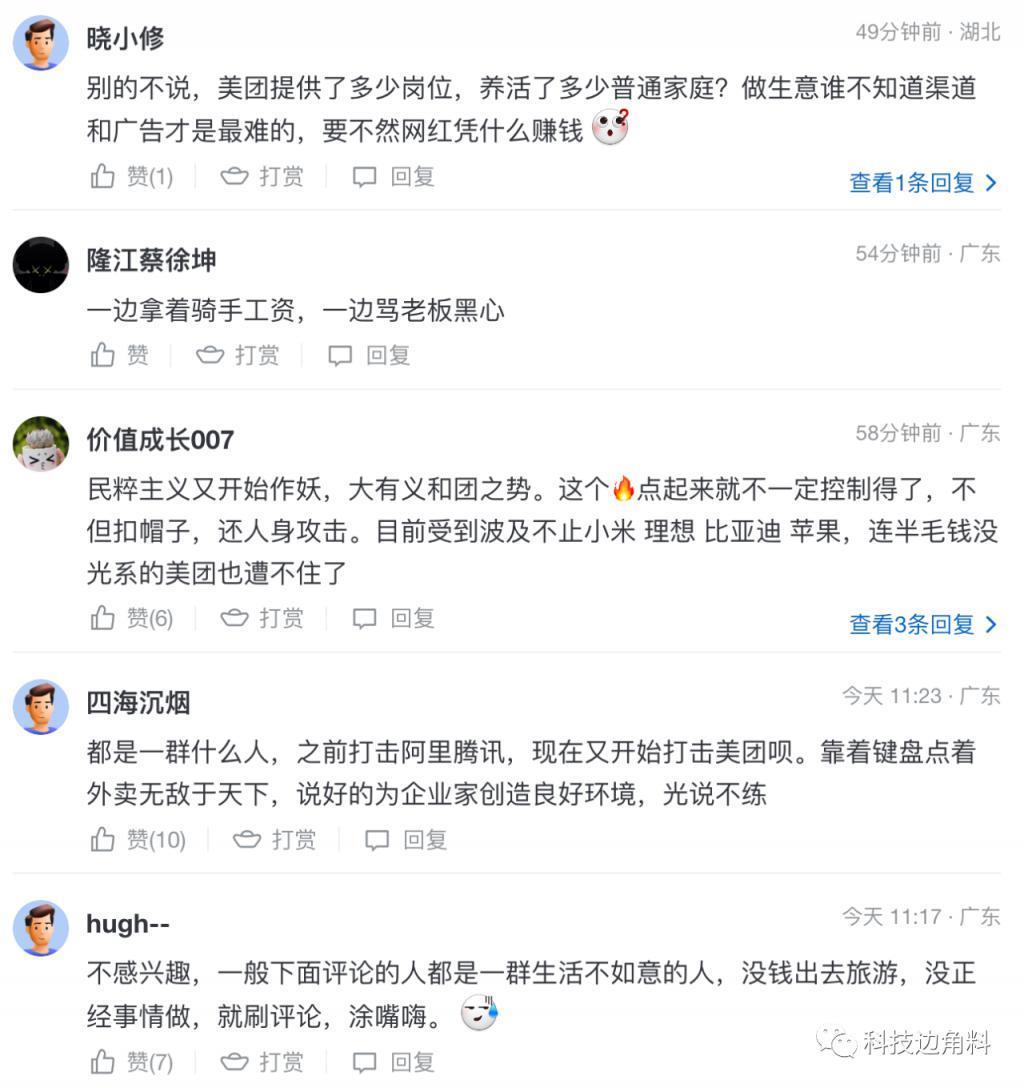1024x1088 pixels.
Task: Click the 回复 button under 四海沉烟's comment
Action: [x=426, y=840]
